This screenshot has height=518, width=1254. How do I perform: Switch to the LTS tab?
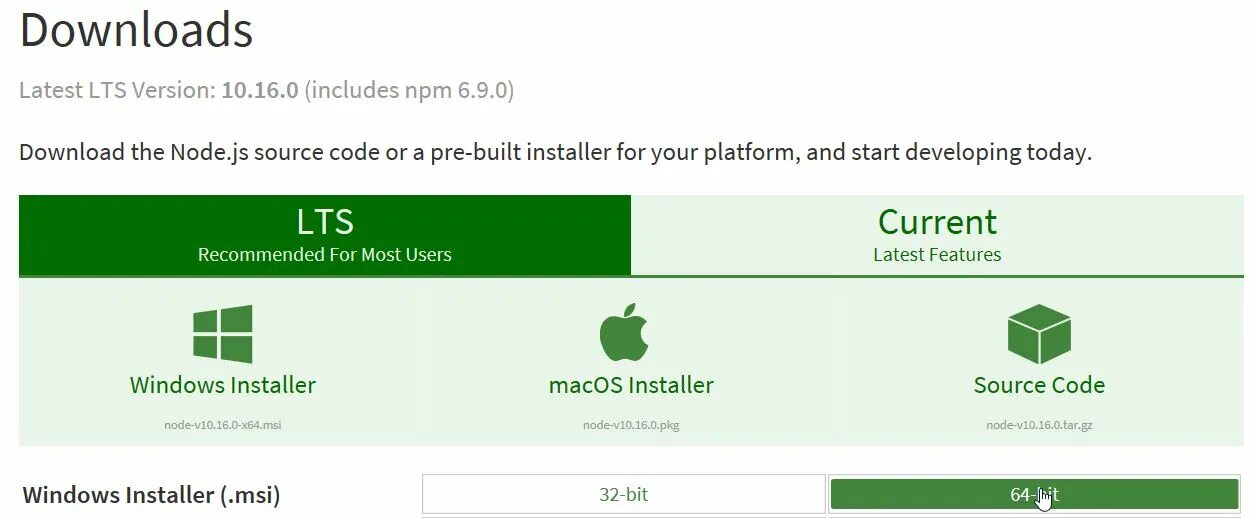click(x=325, y=235)
